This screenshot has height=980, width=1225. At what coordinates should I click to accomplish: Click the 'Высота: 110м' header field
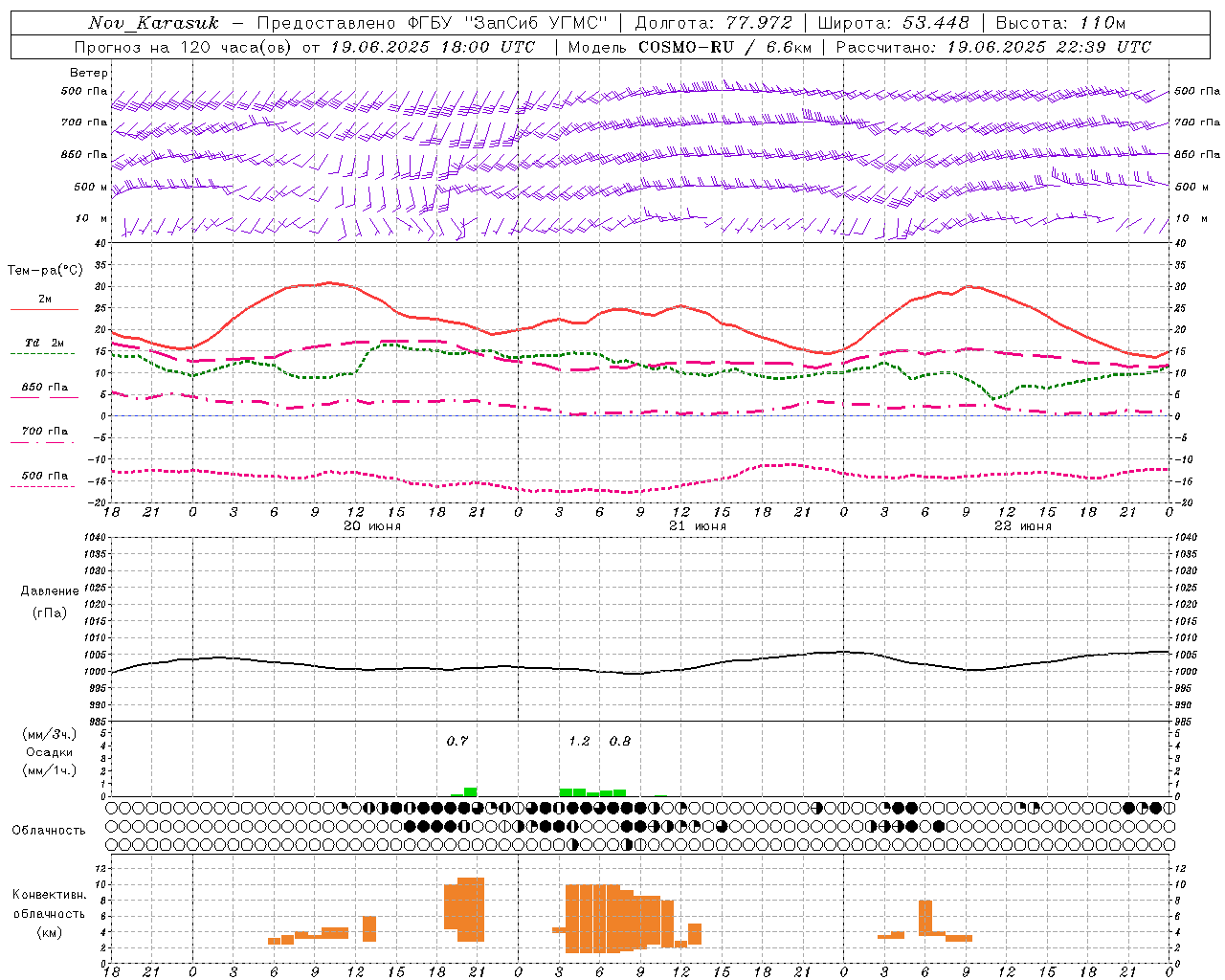tap(1060, 23)
